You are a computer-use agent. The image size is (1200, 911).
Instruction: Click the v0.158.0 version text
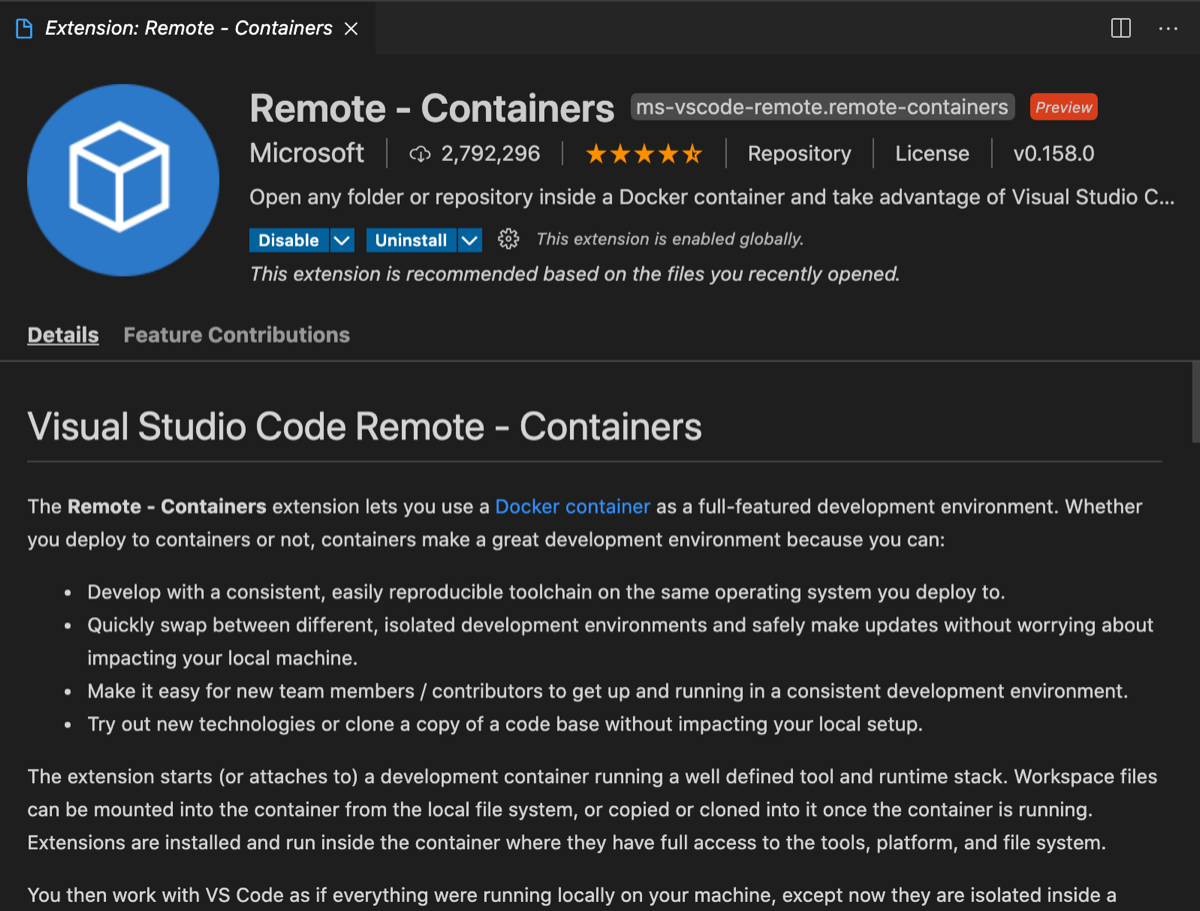click(x=1053, y=154)
